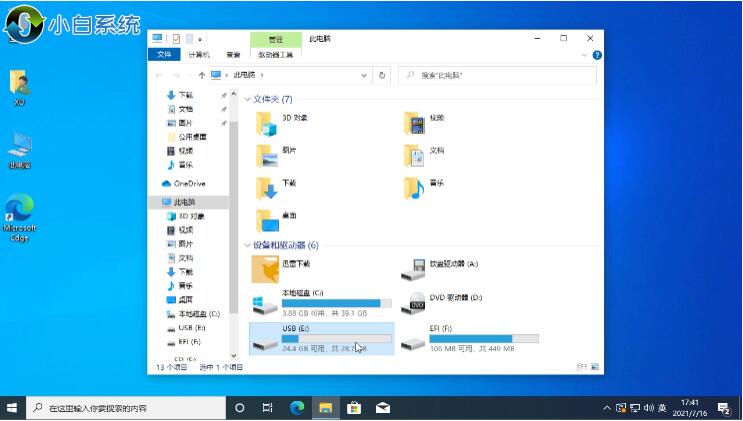This screenshot has height=421, width=743.
Task: Select Microsoft Edge desktop shortcut
Action: (19, 218)
